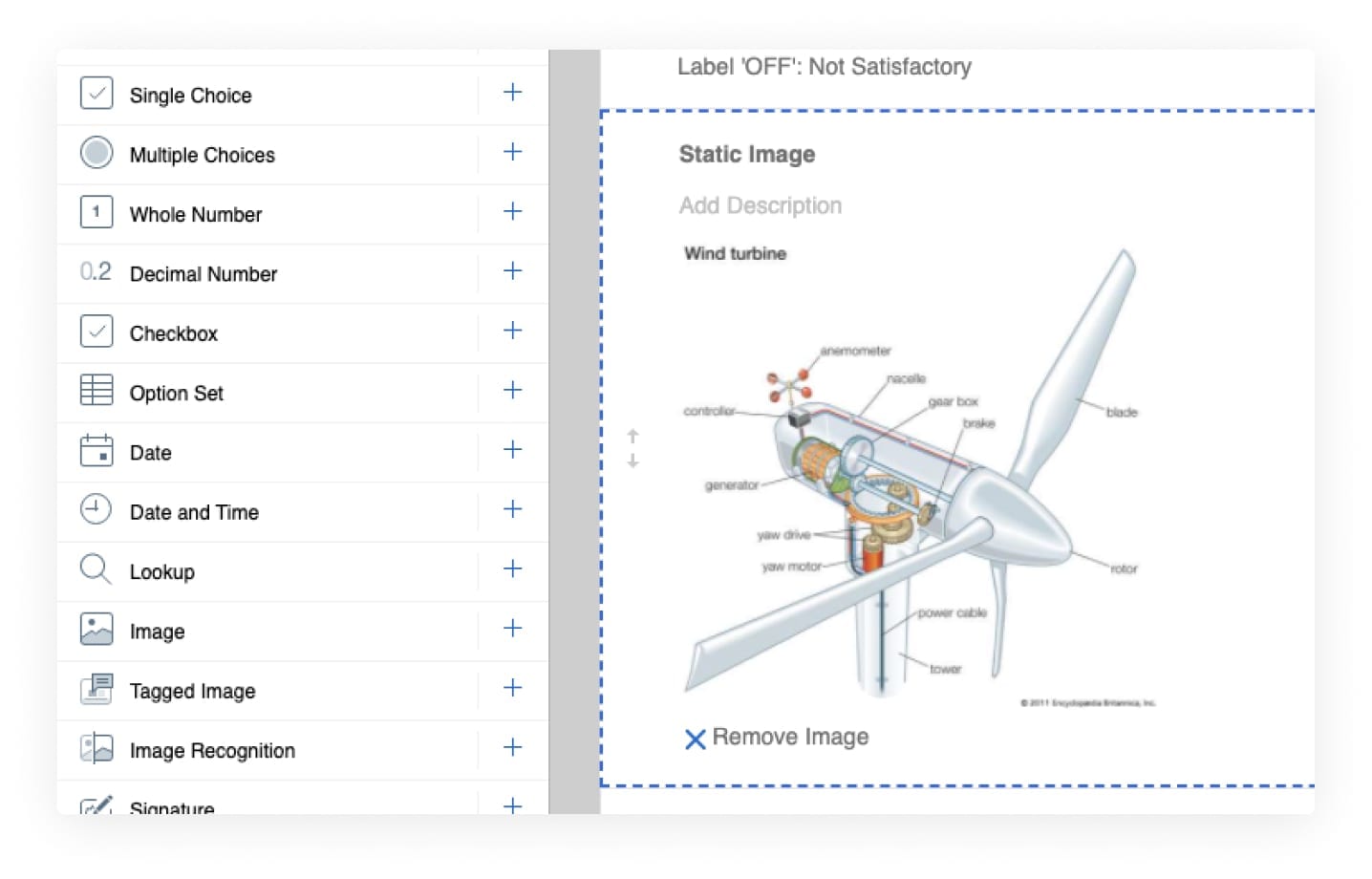Screen dimensions: 1372x879
Task: Click the Multiple Choices radio icon
Action: [96, 153]
